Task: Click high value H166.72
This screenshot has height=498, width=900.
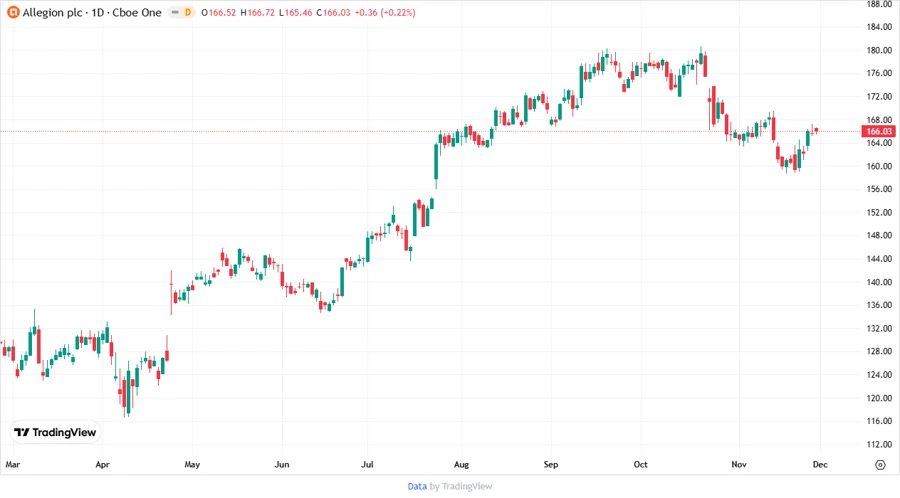Action: pyautogui.click(x=257, y=13)
